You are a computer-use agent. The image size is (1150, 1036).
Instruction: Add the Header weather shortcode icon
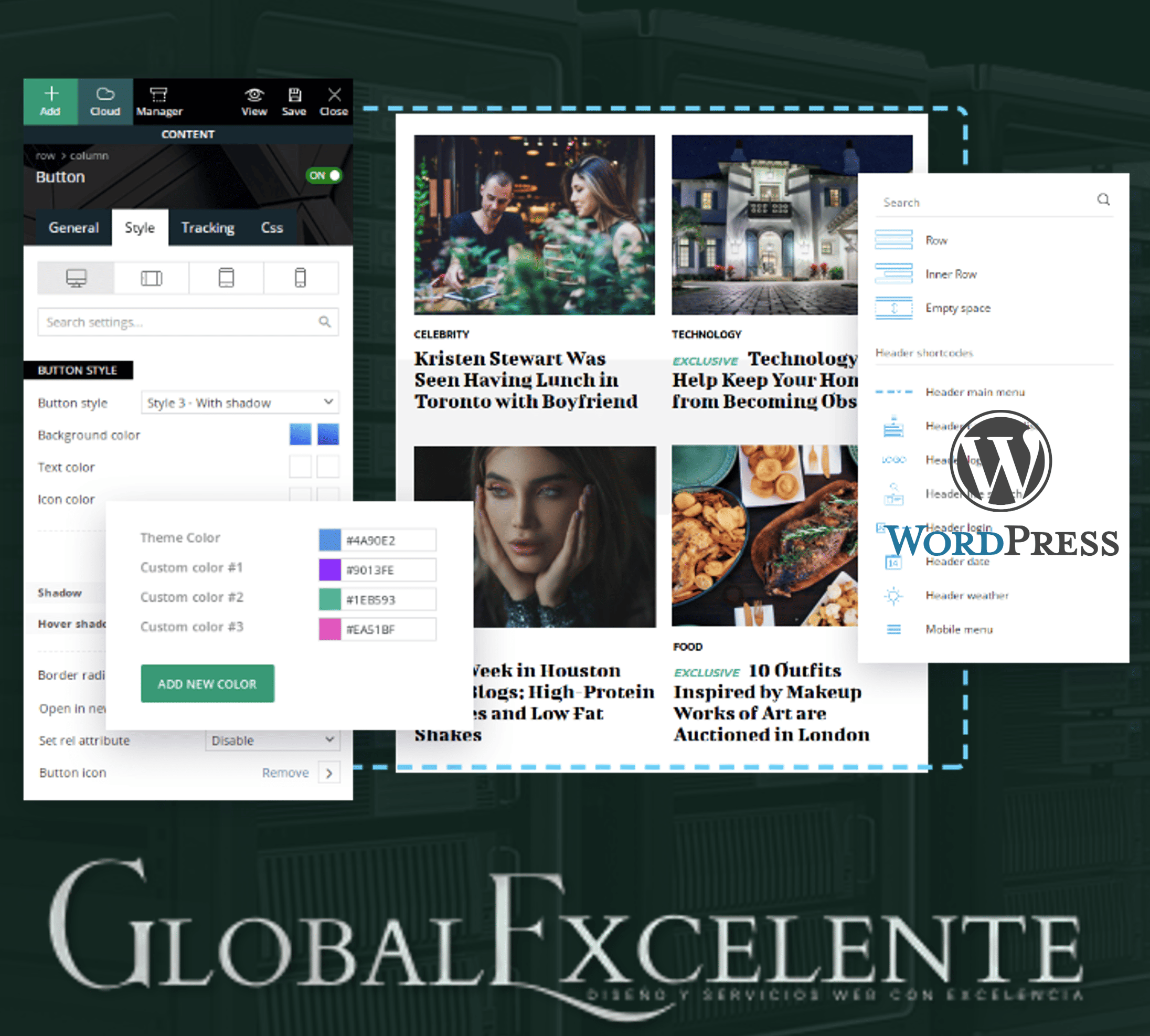tap(894, 596)
